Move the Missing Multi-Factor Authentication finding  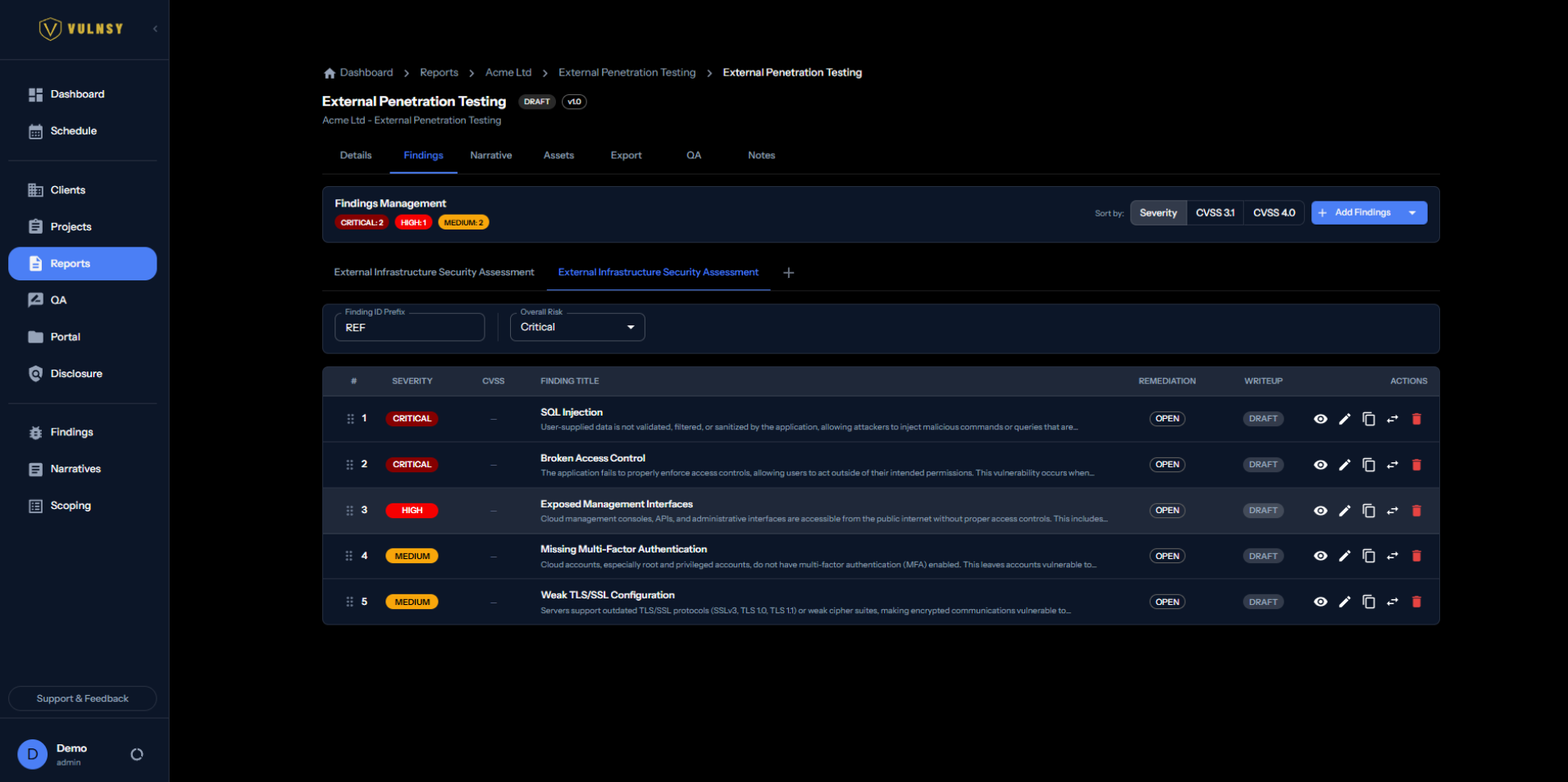(1393, 556)
